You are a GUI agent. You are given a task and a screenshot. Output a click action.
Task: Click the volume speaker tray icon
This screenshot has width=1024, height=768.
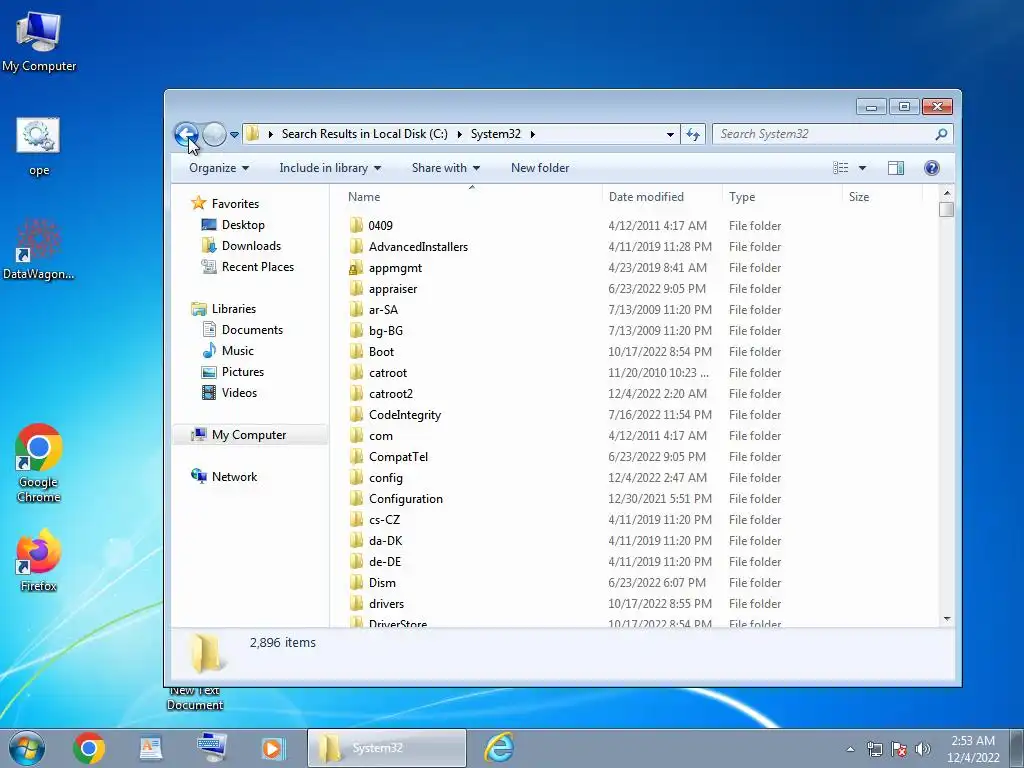tap(923, 749)
